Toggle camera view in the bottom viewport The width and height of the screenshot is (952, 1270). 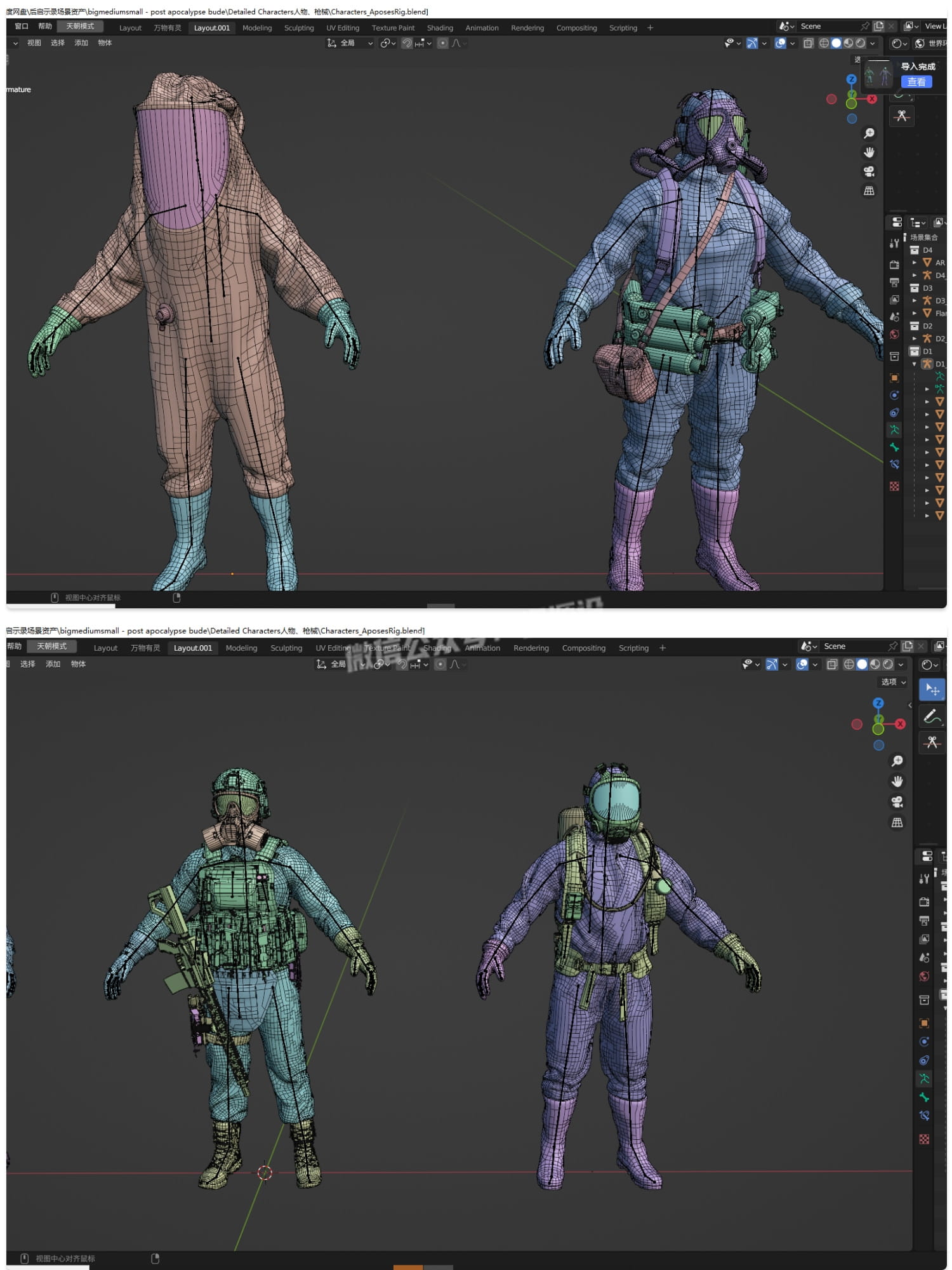(x=897, y=802)
